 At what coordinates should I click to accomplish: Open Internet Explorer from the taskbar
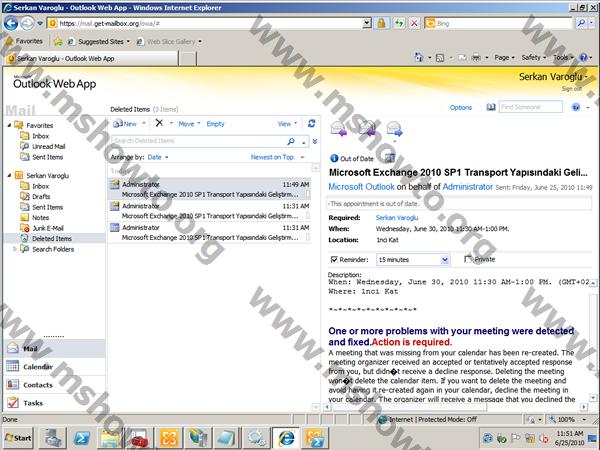(286, 438)
